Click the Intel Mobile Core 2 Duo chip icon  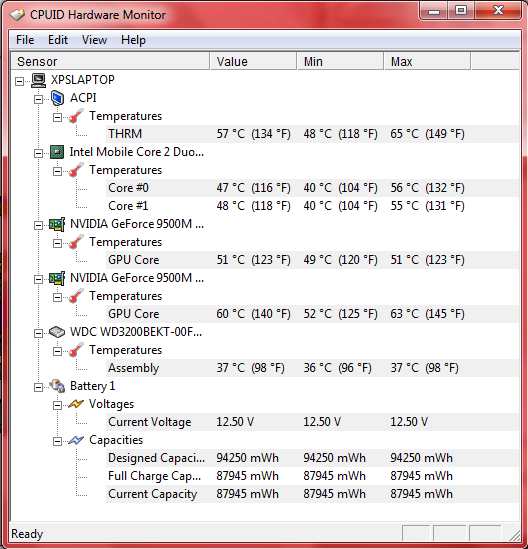[x=57, y=152]
